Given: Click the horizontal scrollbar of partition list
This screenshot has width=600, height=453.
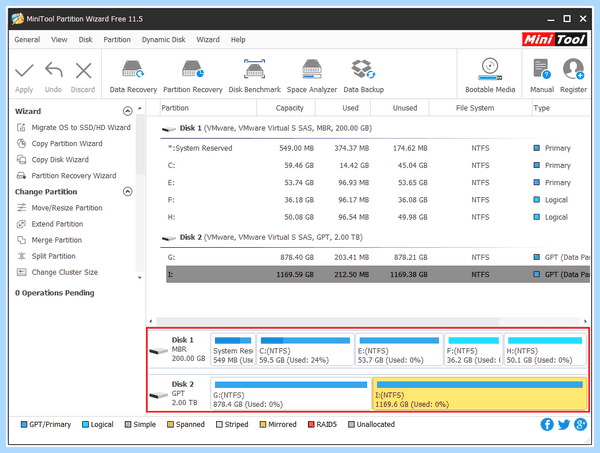Looking at the screenshot, I should [x=328, y=321].
